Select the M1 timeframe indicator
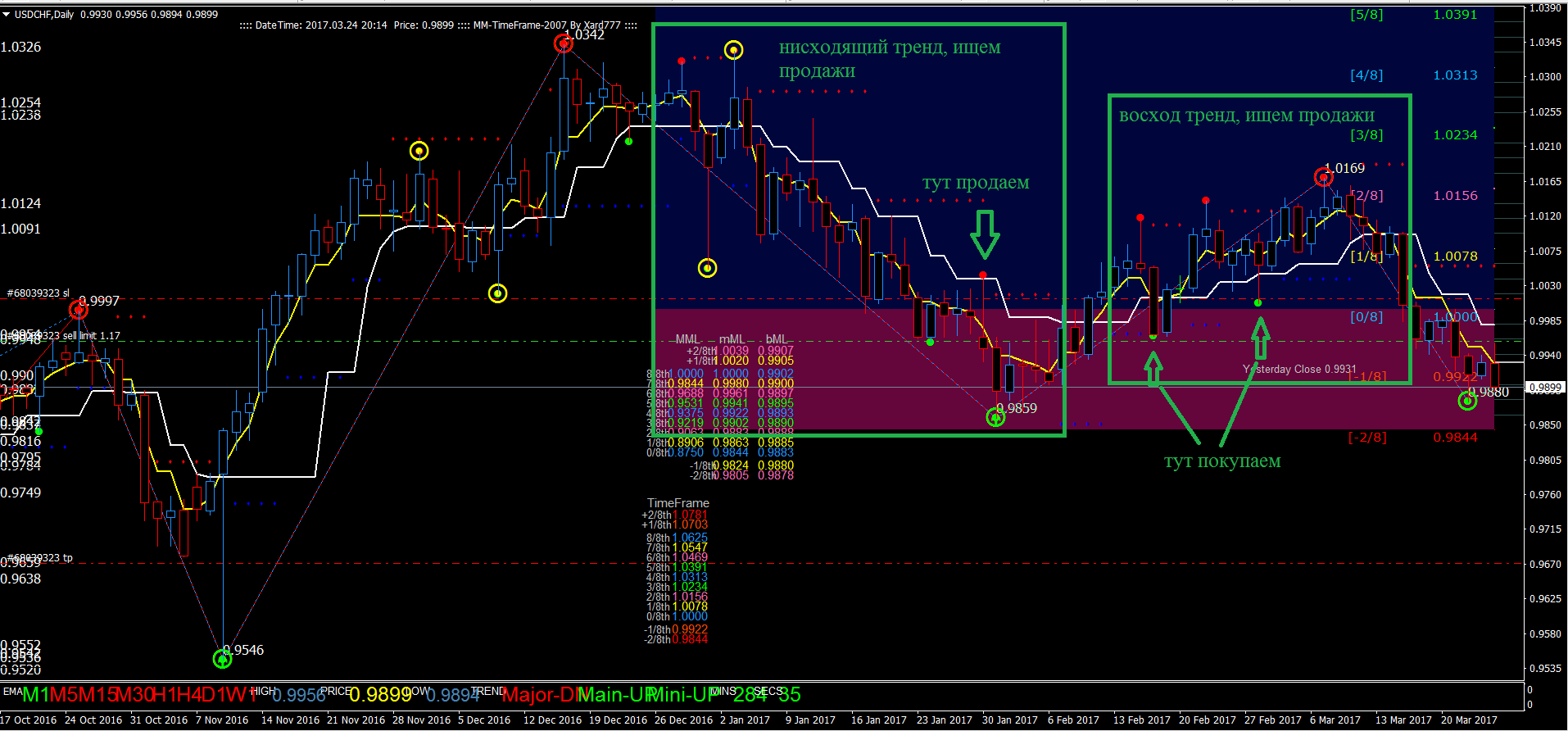This screenshot has height=731, width=1568. [x=36, y=695]
